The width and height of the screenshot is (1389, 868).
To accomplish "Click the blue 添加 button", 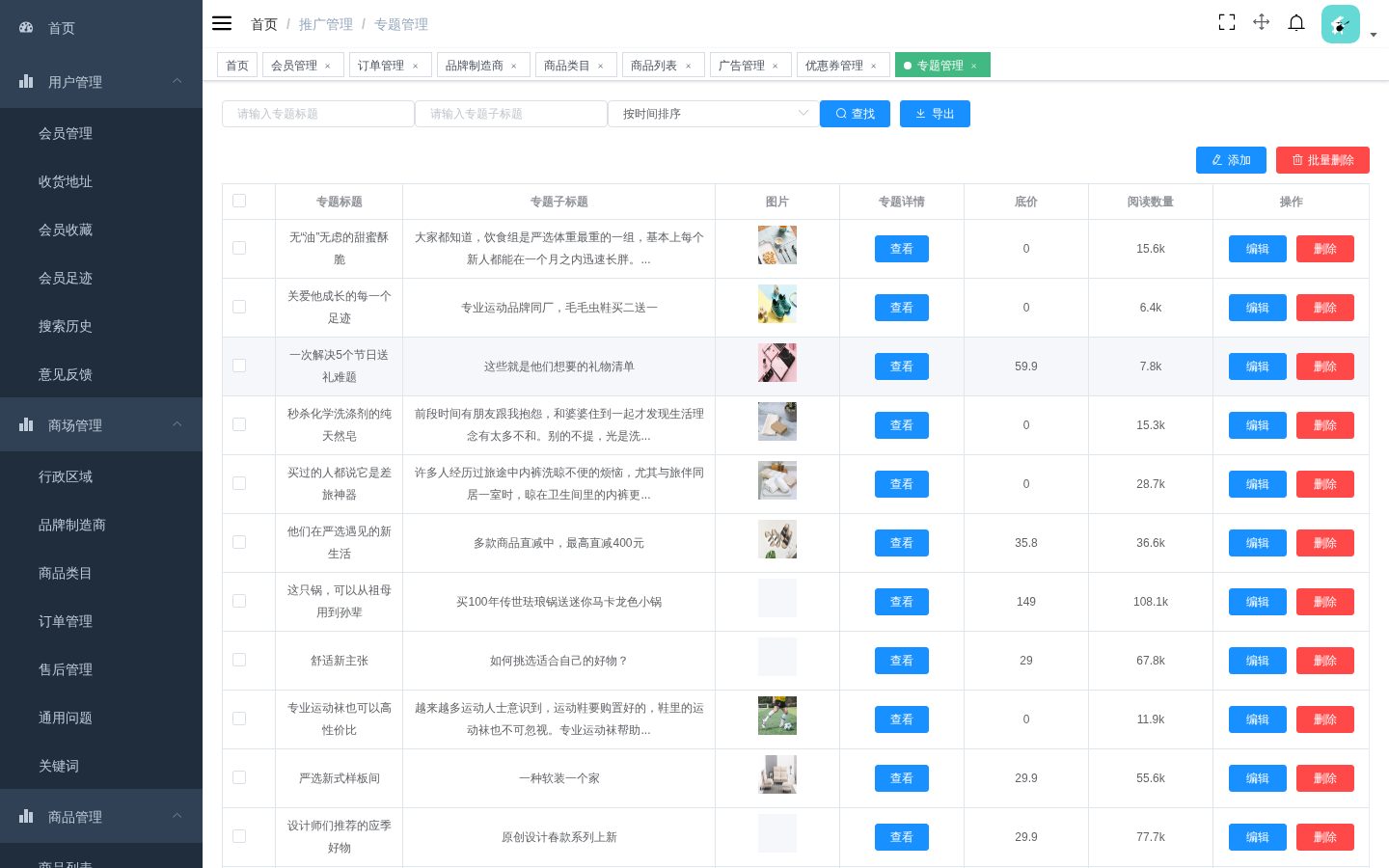I will [1231, 160].
